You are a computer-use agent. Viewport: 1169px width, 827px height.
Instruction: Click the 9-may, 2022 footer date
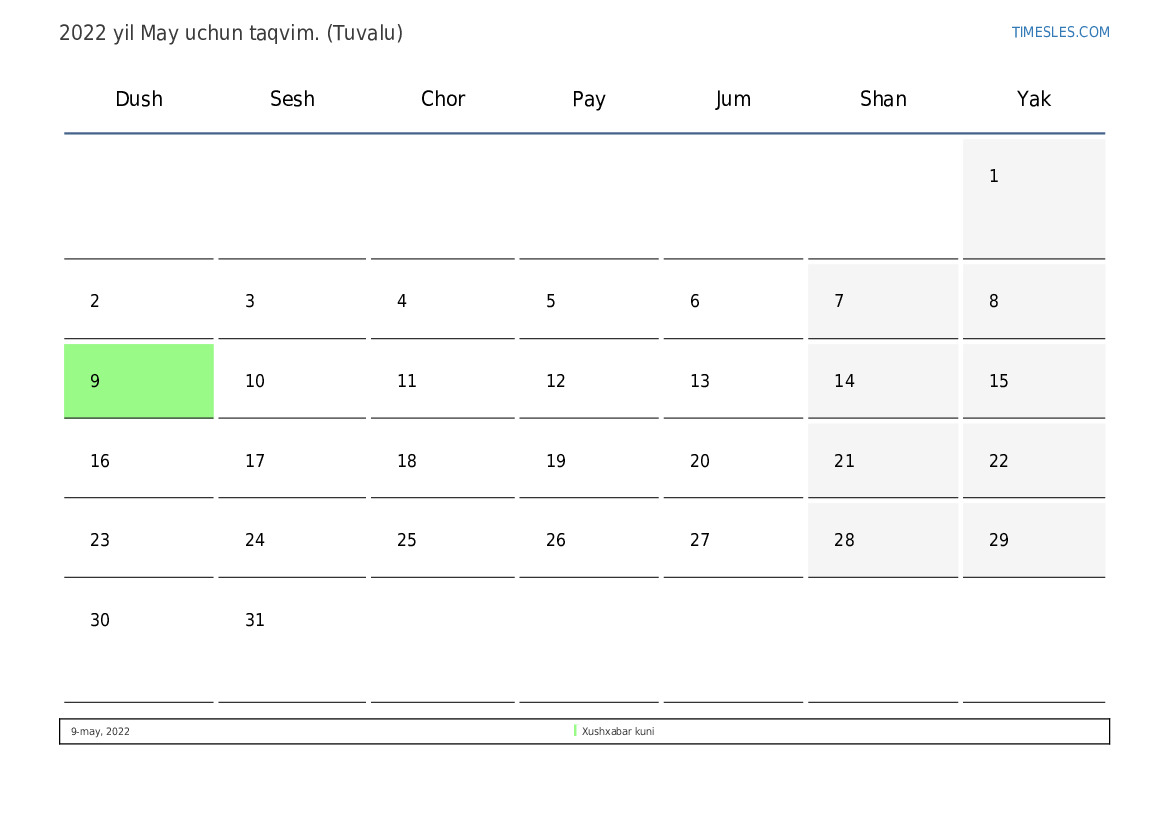tap(100, 732)
